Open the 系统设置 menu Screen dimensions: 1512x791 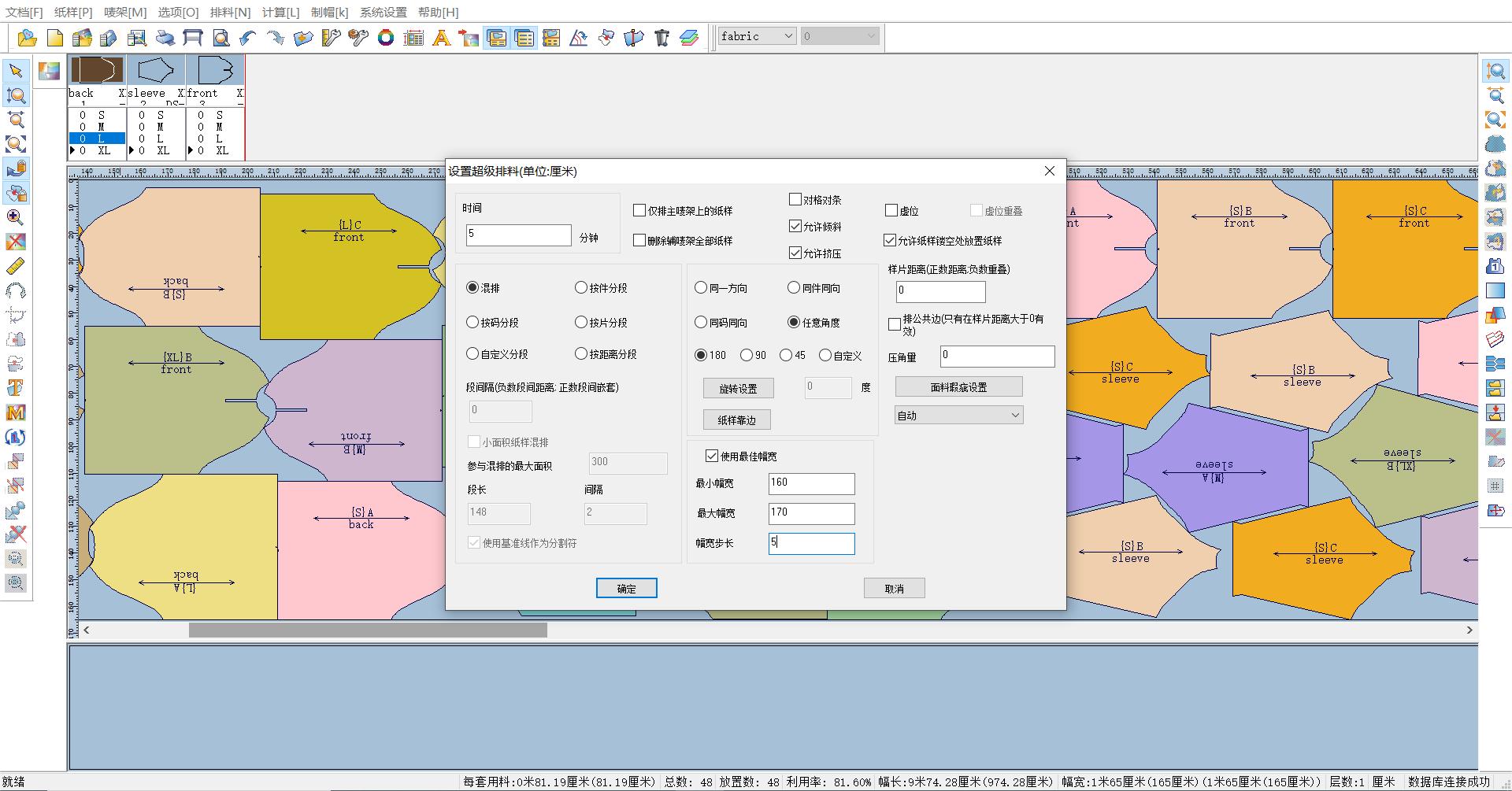coord(384,12)
